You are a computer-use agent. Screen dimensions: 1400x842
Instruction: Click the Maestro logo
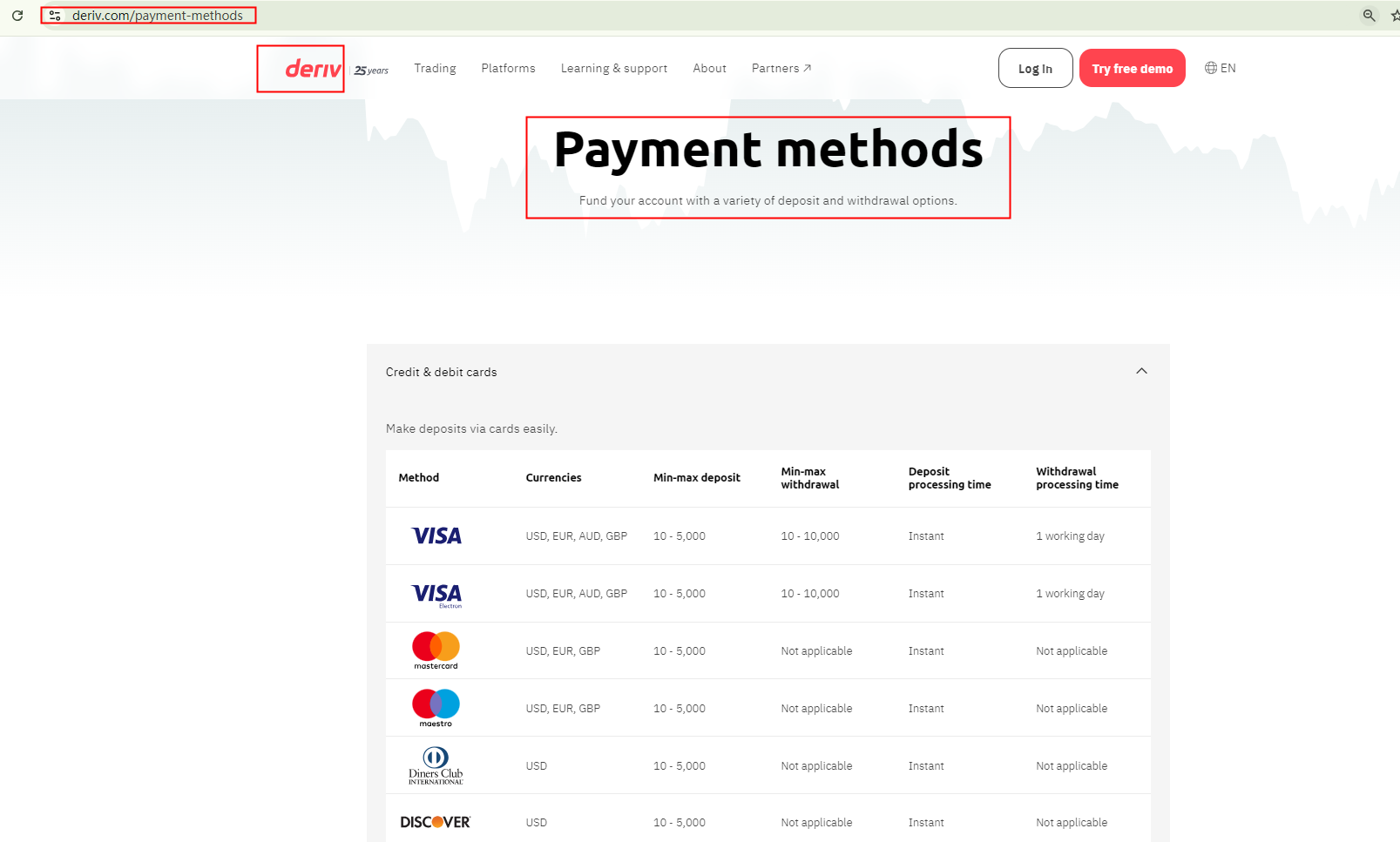click(436, 708)
